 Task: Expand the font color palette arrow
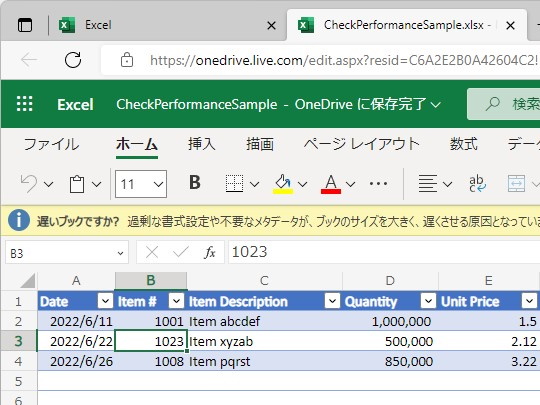coord(350,184)
